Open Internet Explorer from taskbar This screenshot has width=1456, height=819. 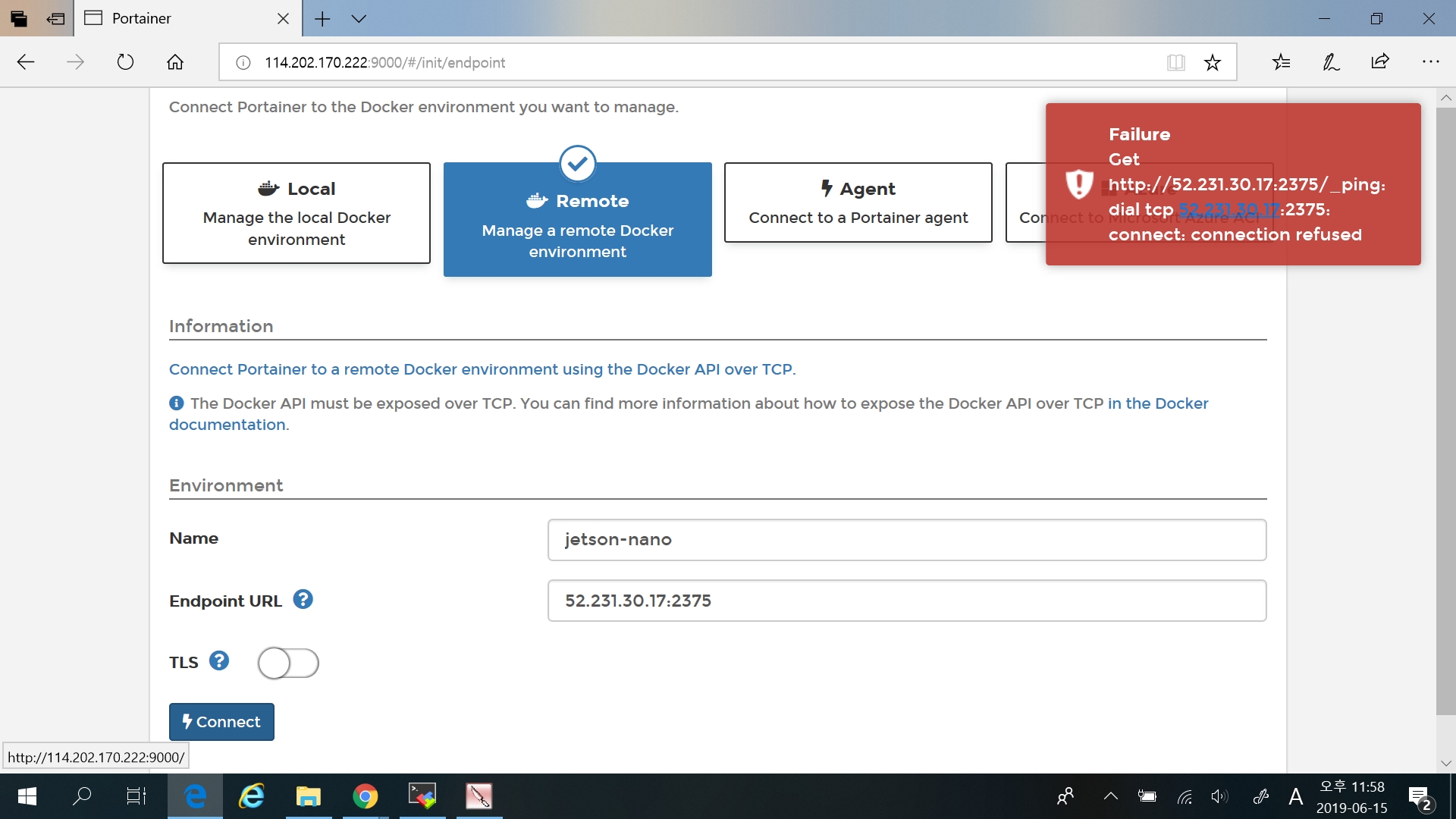(251, 796)
